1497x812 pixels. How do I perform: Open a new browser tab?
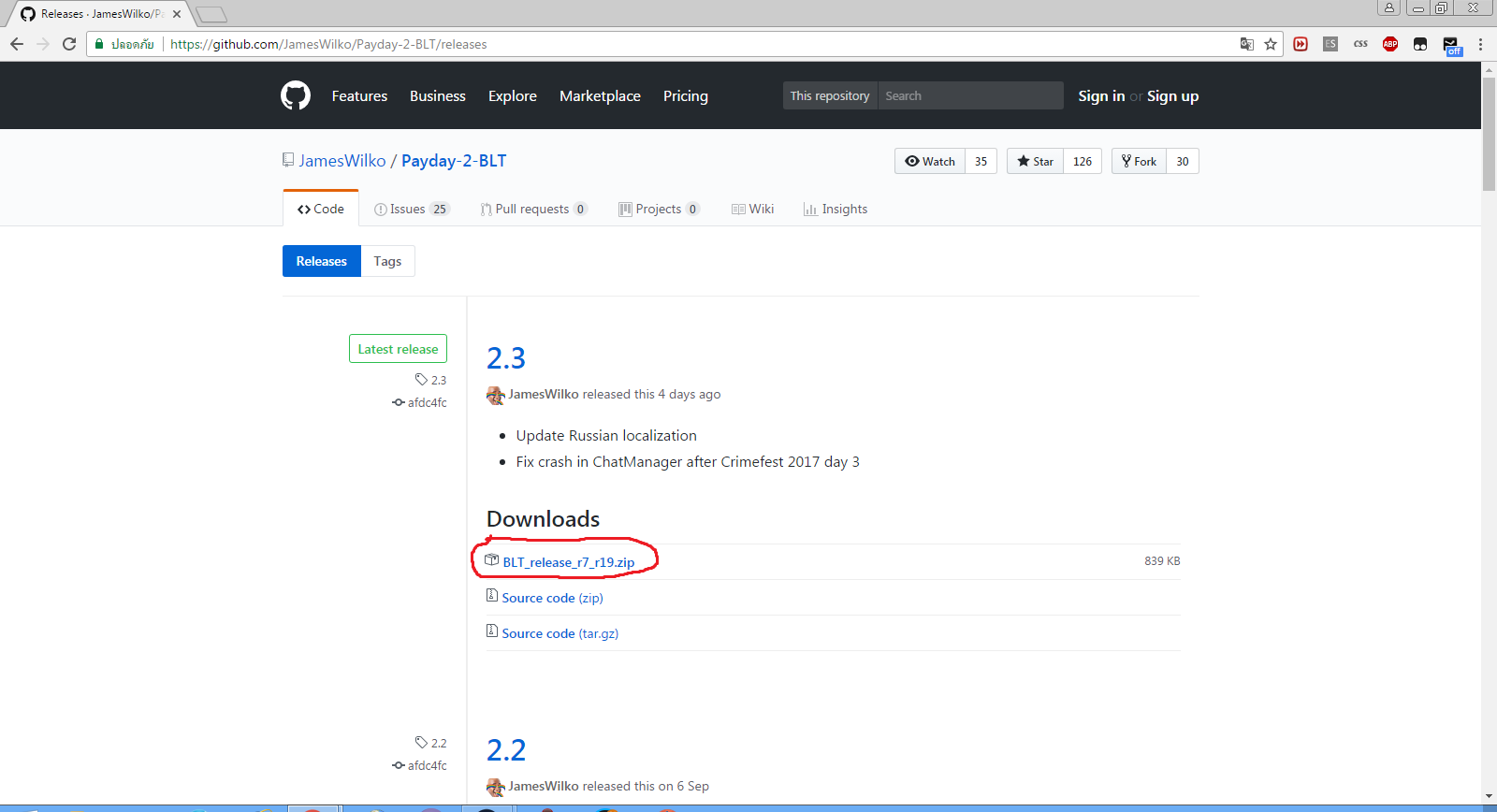(211, 14)
